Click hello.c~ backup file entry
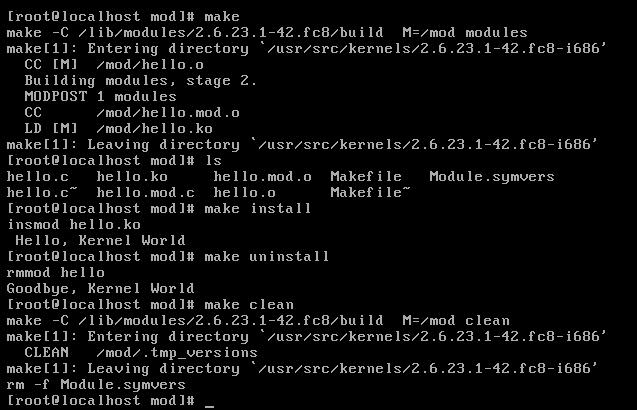The image size is (637, 410). [42, 193]
